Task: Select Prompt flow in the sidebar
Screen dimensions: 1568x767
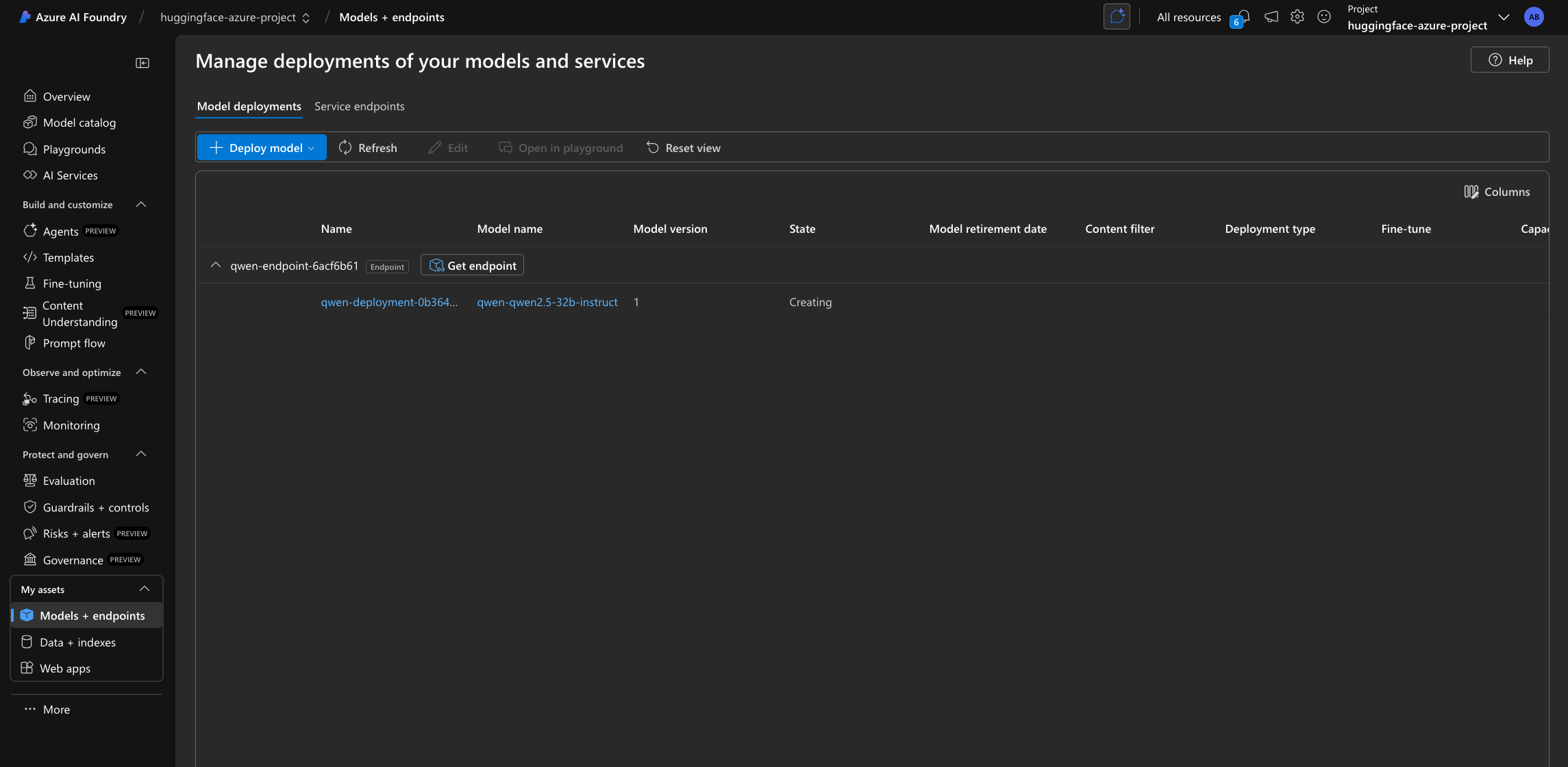Action: click(73, 343)
